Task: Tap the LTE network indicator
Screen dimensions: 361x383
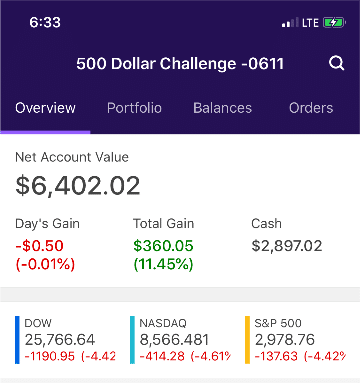Action: point(310,23)
